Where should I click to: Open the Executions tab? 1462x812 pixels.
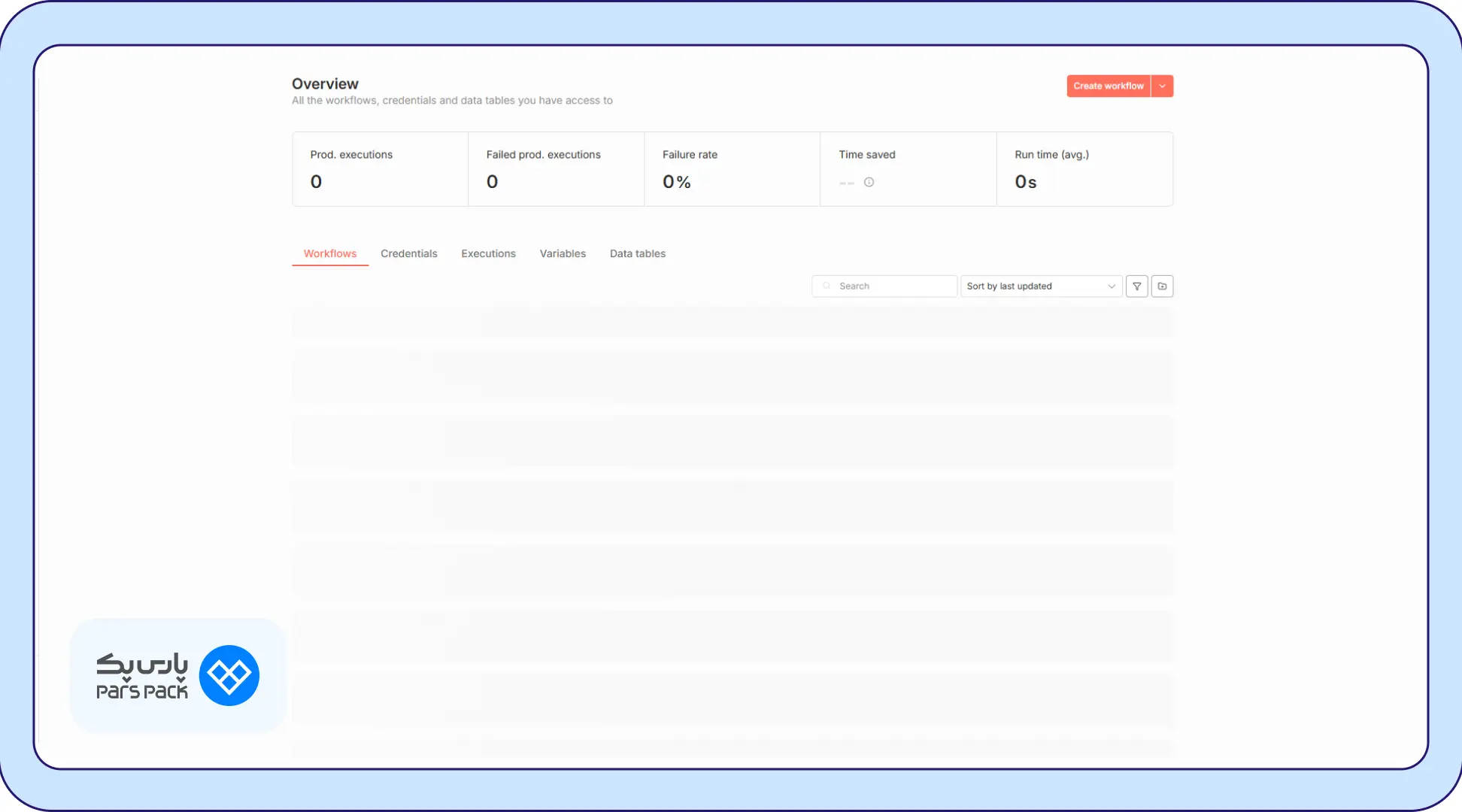[x=488, y=253]
